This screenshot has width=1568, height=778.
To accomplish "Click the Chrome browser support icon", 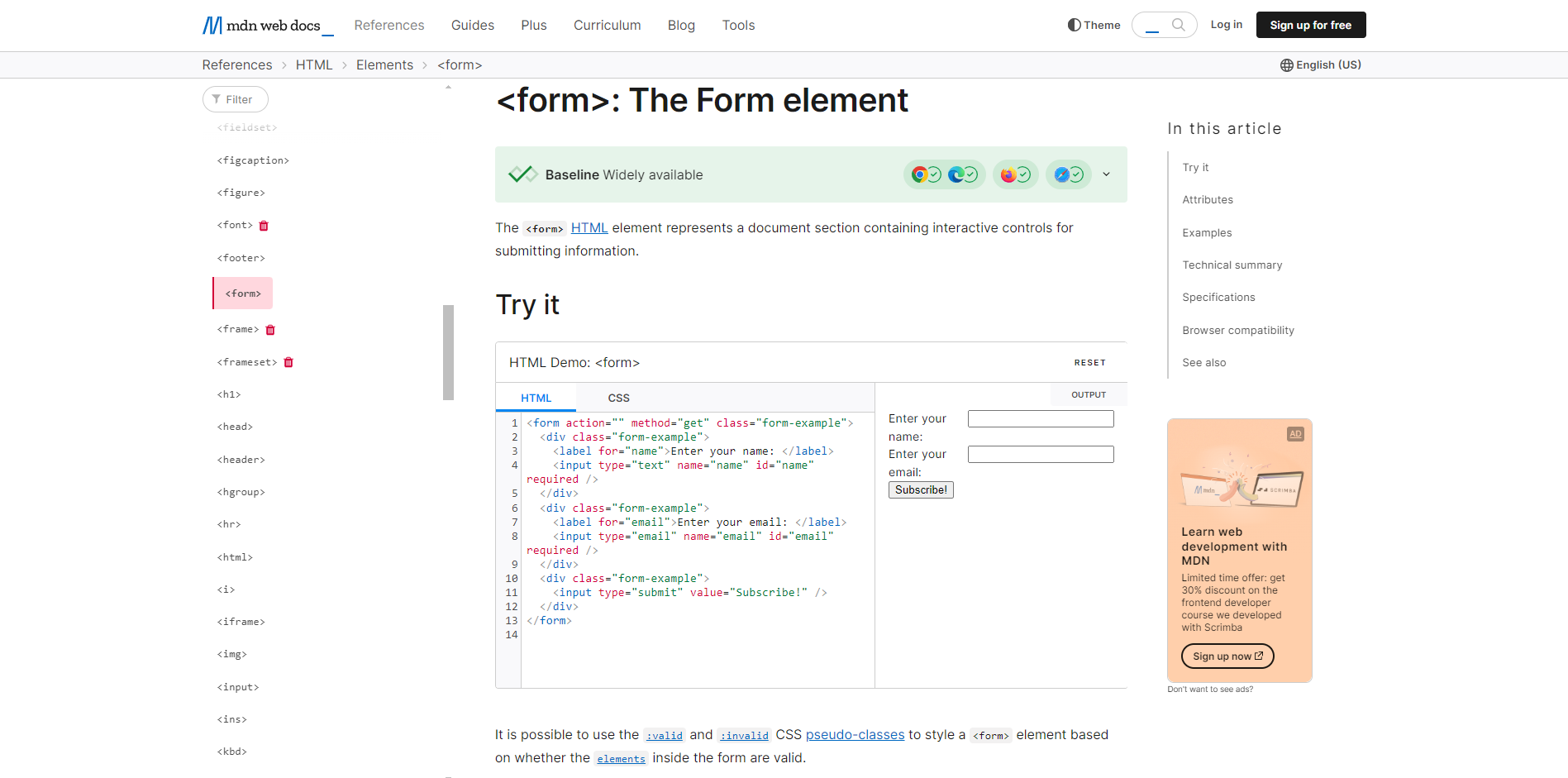I will [x=919, y=174].
